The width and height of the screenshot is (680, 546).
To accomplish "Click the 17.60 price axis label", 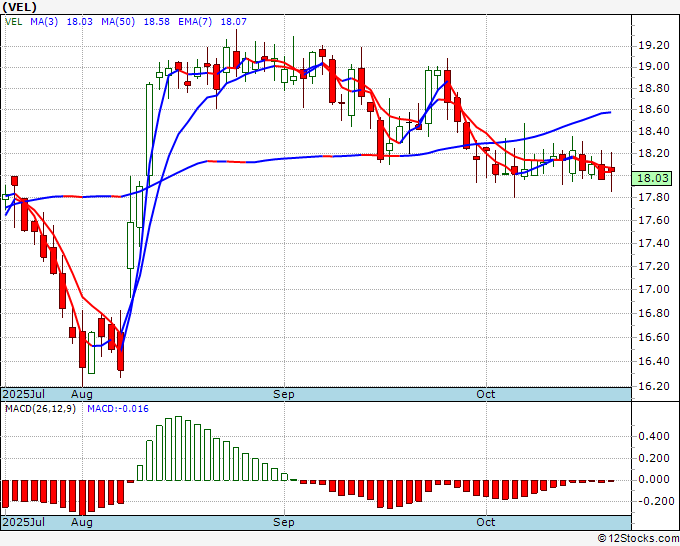I will 654,220.
